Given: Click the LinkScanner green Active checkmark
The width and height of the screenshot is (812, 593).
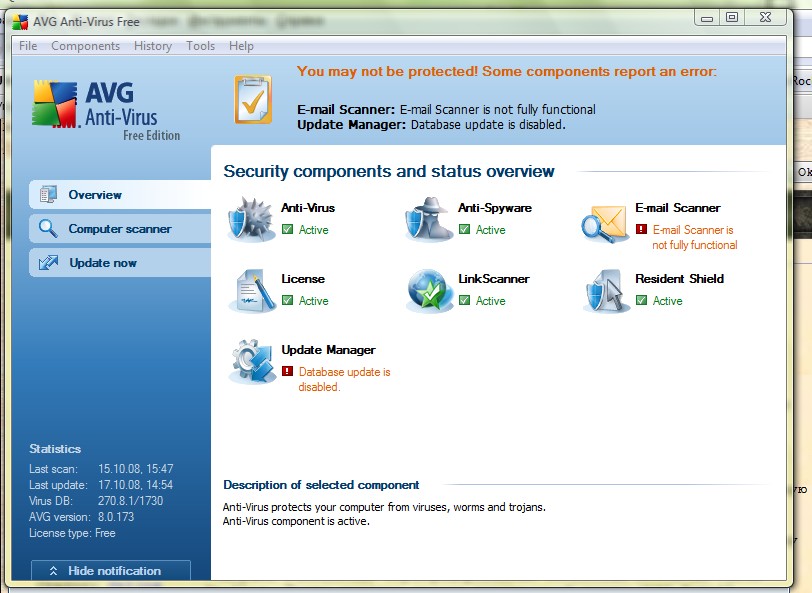Looking at the screenshot, I should [465, 300].
